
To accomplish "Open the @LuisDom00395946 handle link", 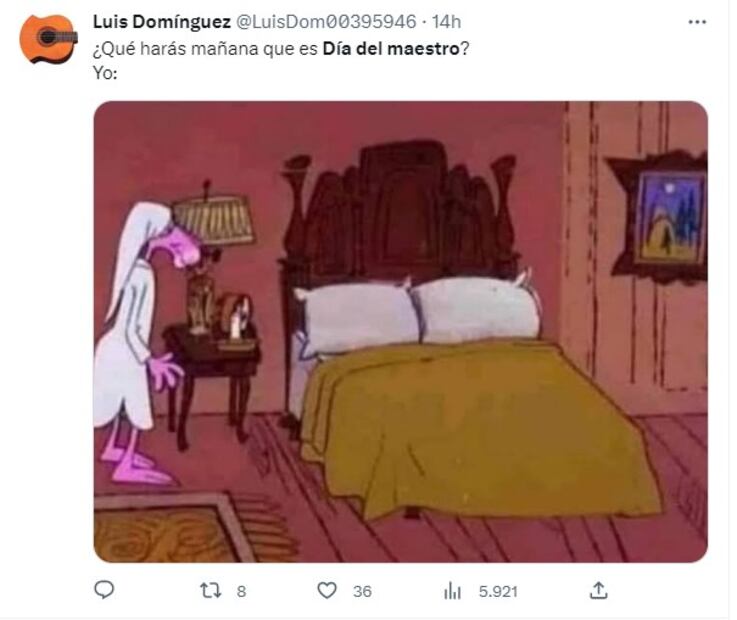I will pos(326,22).
